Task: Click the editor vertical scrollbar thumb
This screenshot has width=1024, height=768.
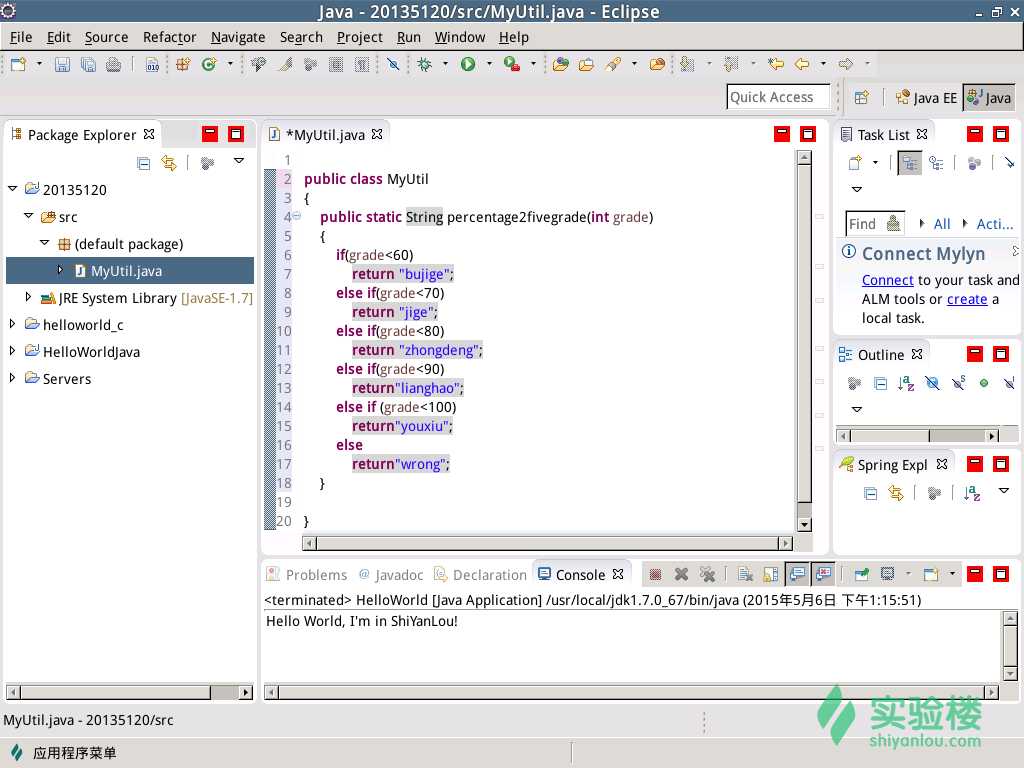Action: coord(805,333)
